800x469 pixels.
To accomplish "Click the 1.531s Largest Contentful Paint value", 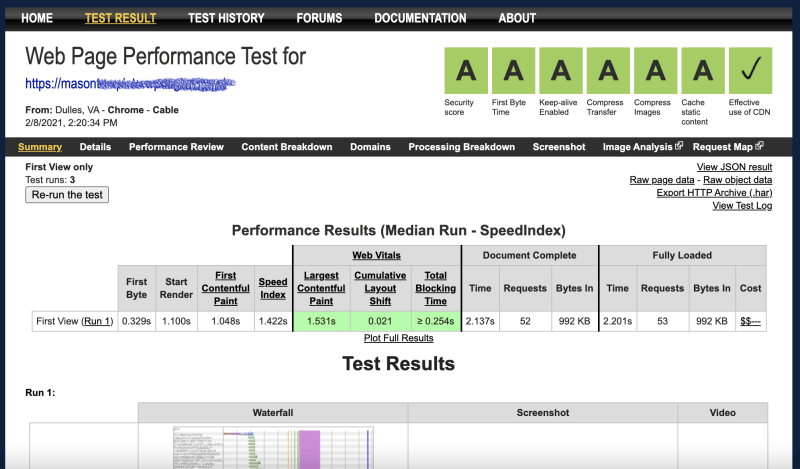I will click(321, 321).
